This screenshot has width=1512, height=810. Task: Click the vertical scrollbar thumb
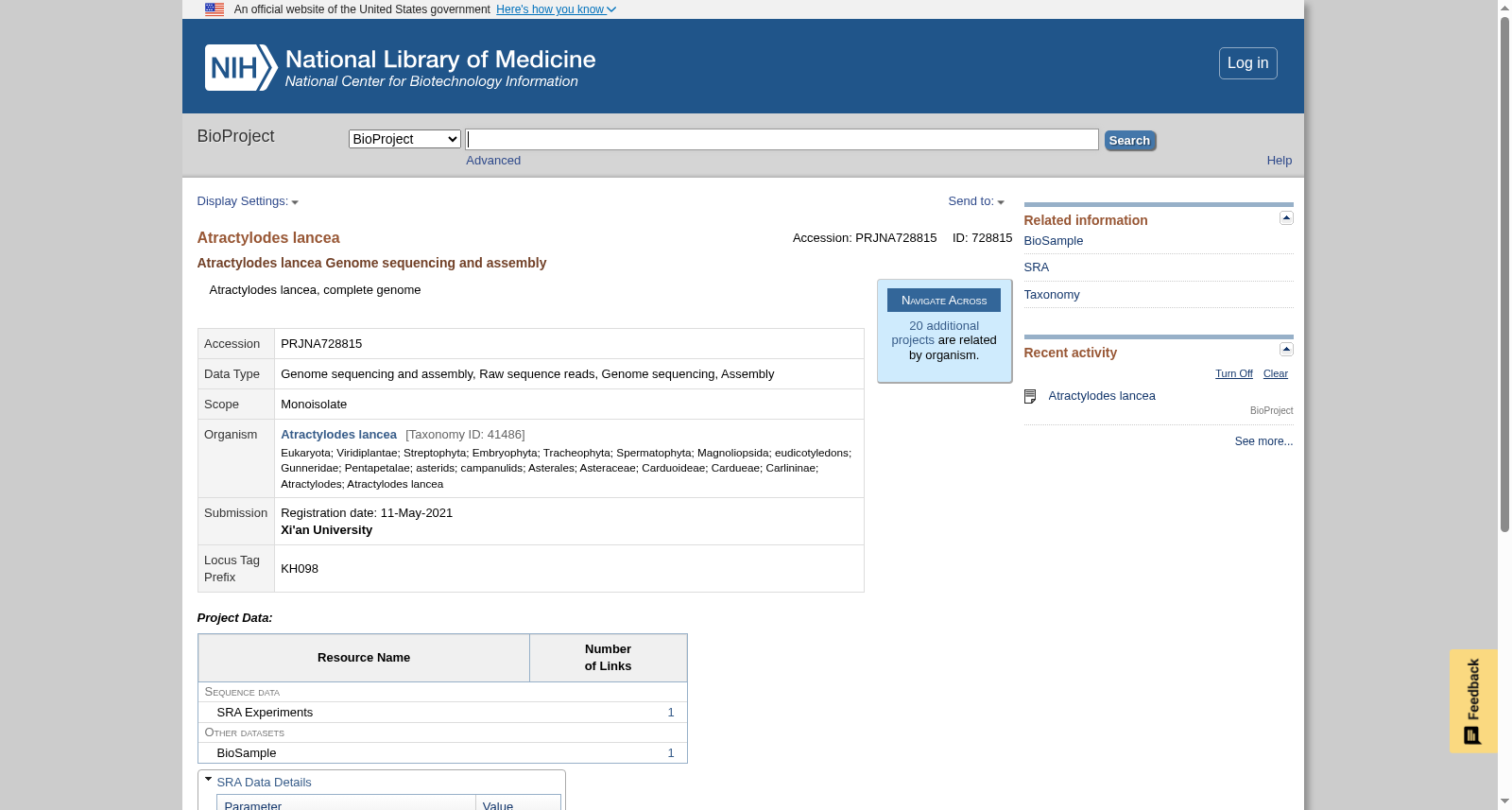click(1504, 274)
